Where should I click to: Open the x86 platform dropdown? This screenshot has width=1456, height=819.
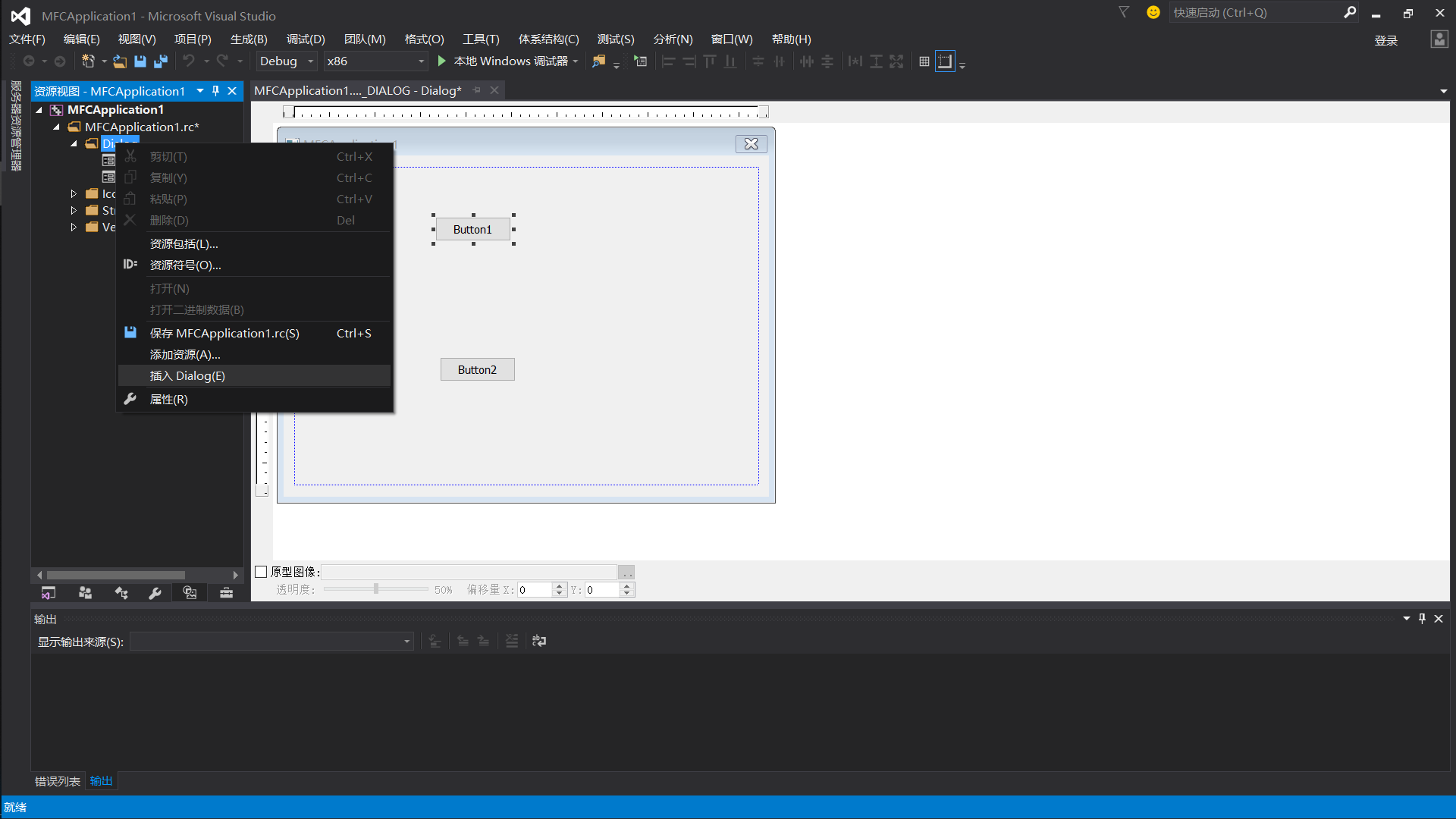[421, 61]
